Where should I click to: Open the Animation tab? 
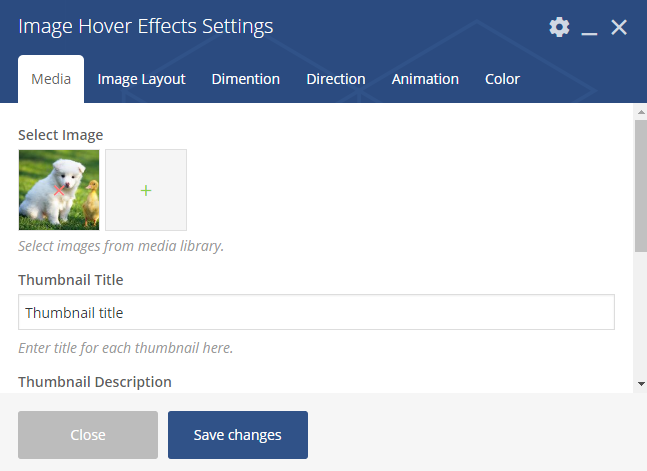click(425, 79)
